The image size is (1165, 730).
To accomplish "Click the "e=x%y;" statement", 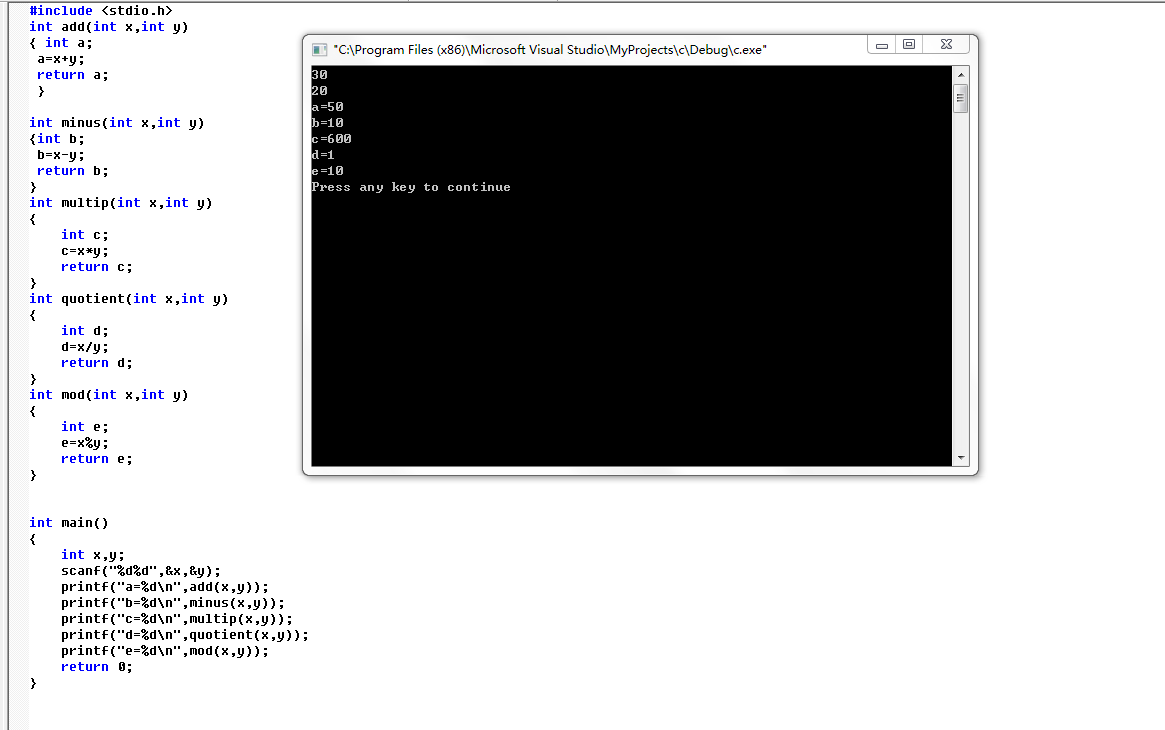I will (x=85, y=443).
